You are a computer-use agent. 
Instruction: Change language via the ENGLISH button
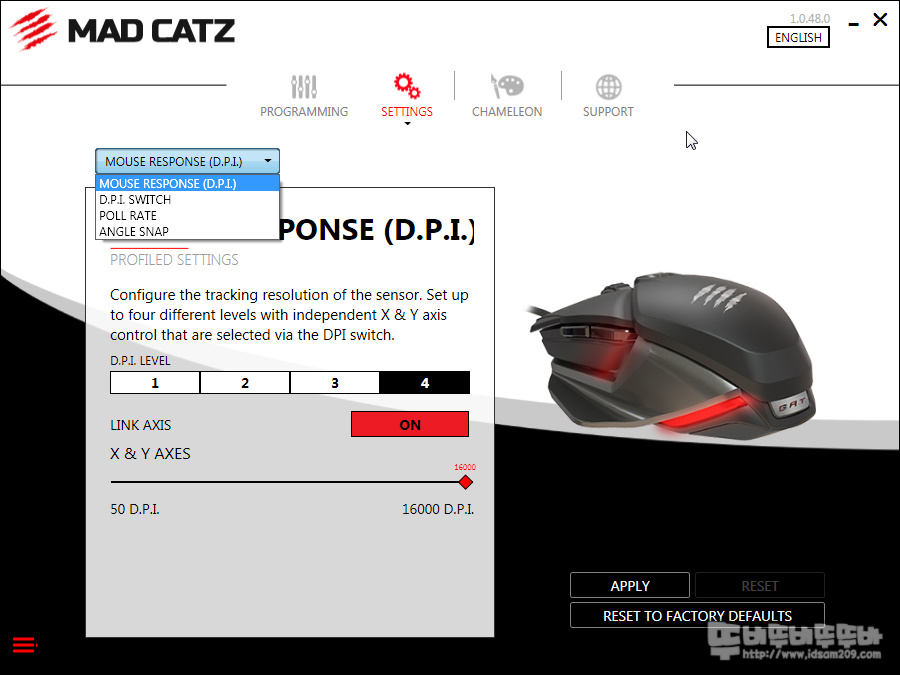click(x=798, y=37)
